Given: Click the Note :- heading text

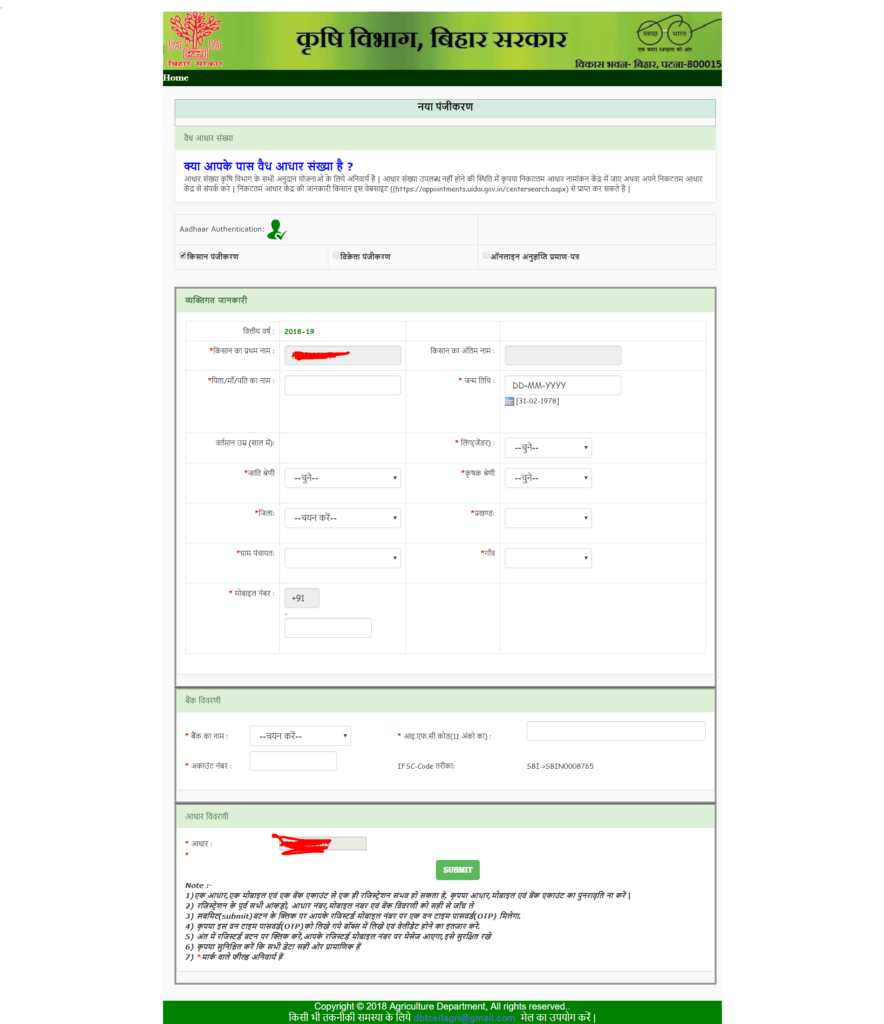Looking at the screenshot, I should tap(198, 886).
